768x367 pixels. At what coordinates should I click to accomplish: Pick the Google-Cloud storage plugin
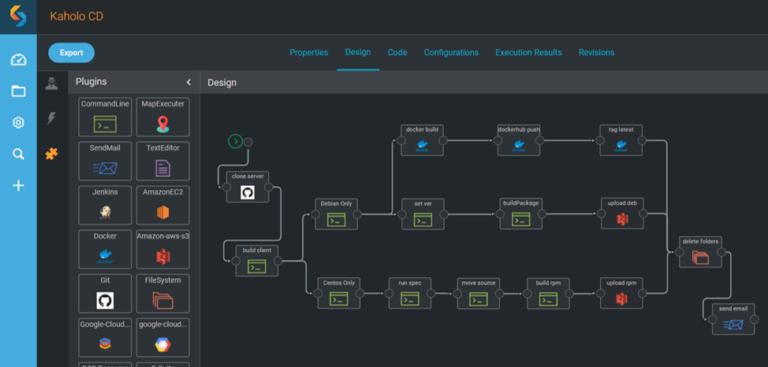pyautogui.click(x=105, y=338)
